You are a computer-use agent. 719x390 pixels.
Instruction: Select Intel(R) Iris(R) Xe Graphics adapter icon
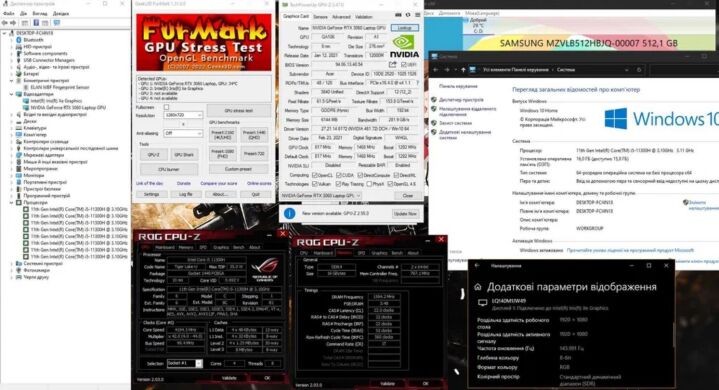point(27,101)
